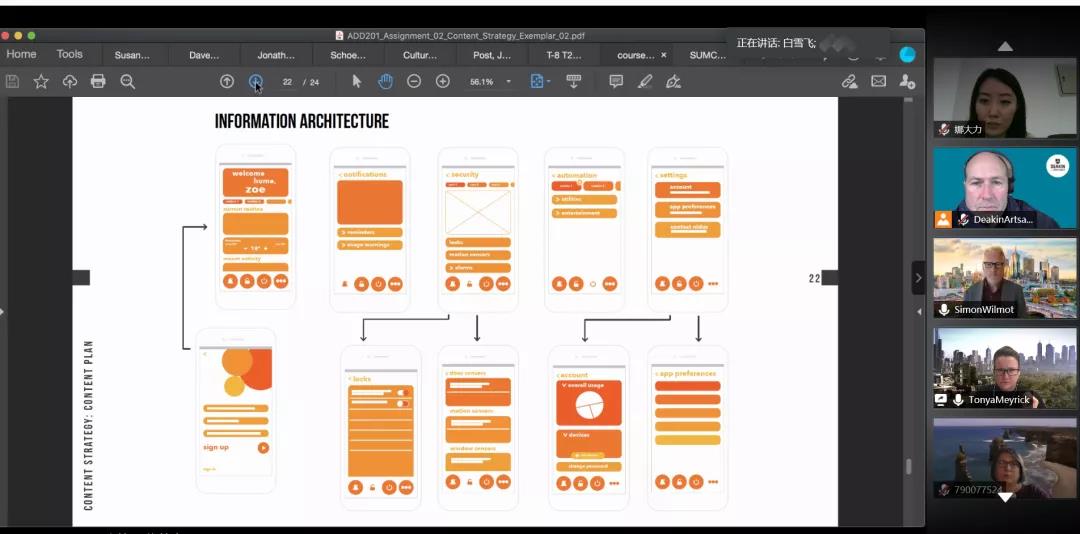
Task: Add a comment with the sticky note icon
Action: (x=616, y=81)
